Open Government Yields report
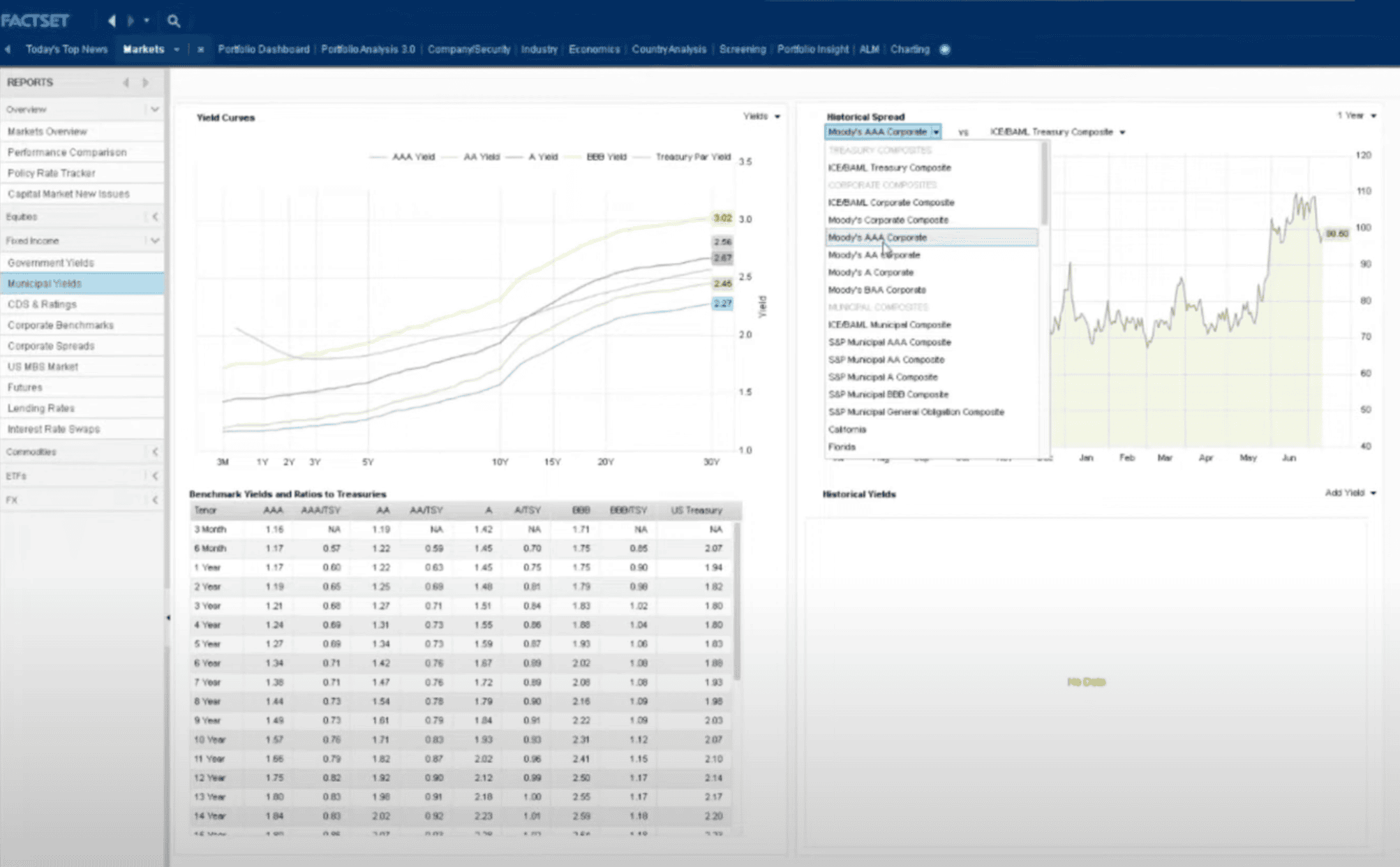 pos(82,262)
